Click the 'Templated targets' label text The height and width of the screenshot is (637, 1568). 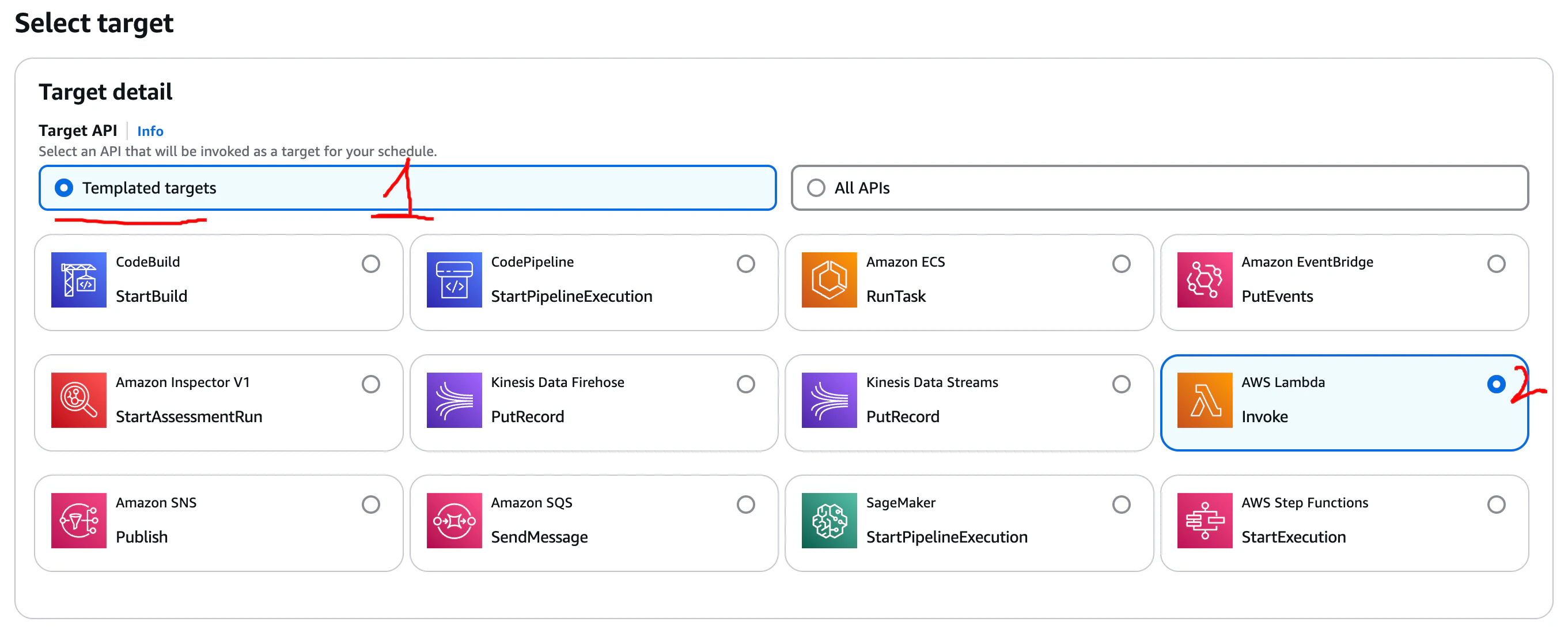pyautogui.click(x=149, y=188)
